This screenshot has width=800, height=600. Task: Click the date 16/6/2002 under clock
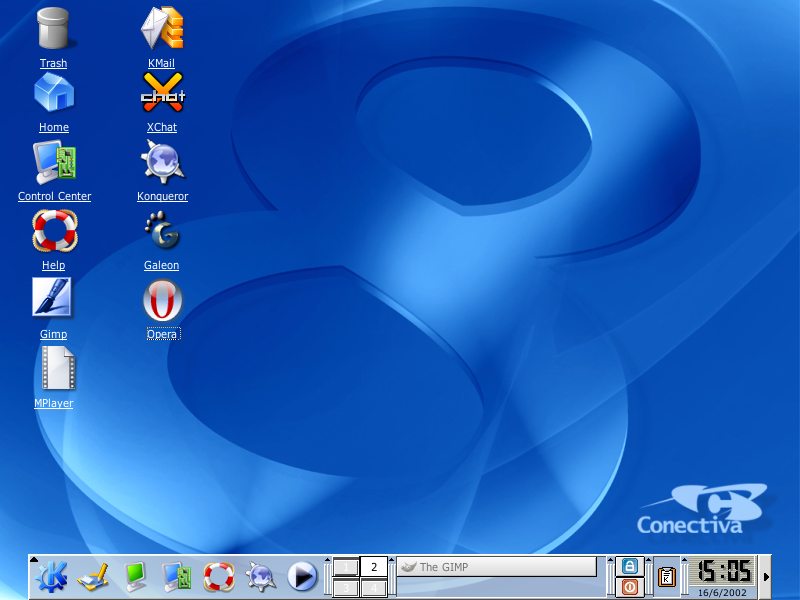tap(722, 592)
